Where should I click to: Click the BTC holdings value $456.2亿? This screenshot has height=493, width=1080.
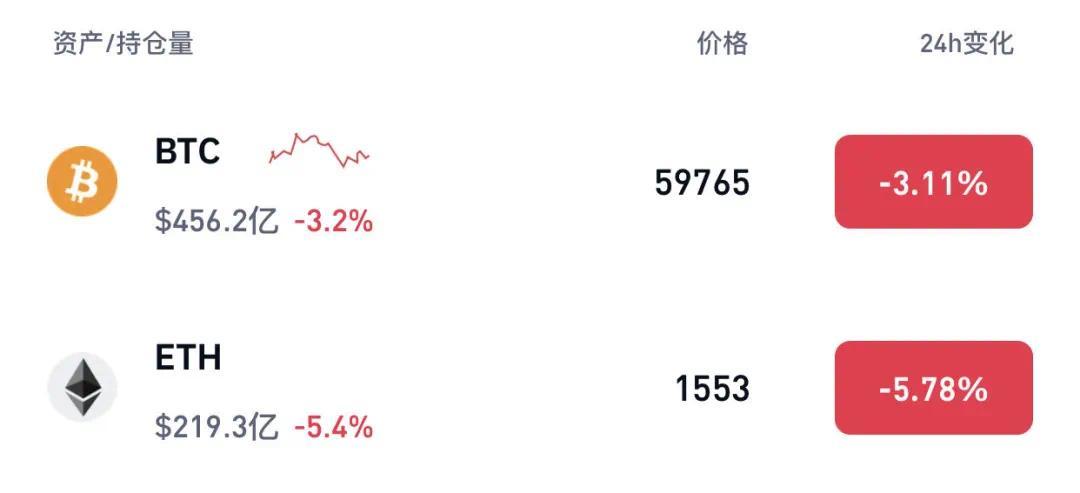pos(217,222)
